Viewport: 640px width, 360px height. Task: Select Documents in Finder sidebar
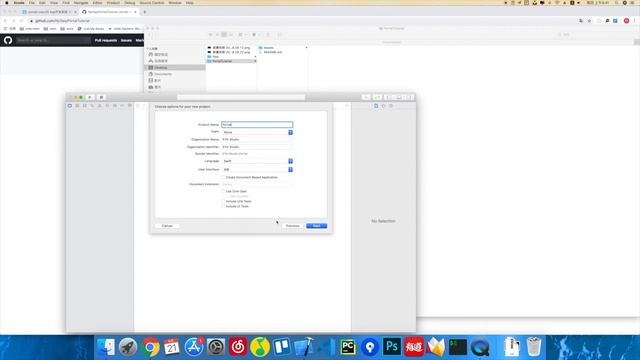pyautogui.click(x=176, y=74)
